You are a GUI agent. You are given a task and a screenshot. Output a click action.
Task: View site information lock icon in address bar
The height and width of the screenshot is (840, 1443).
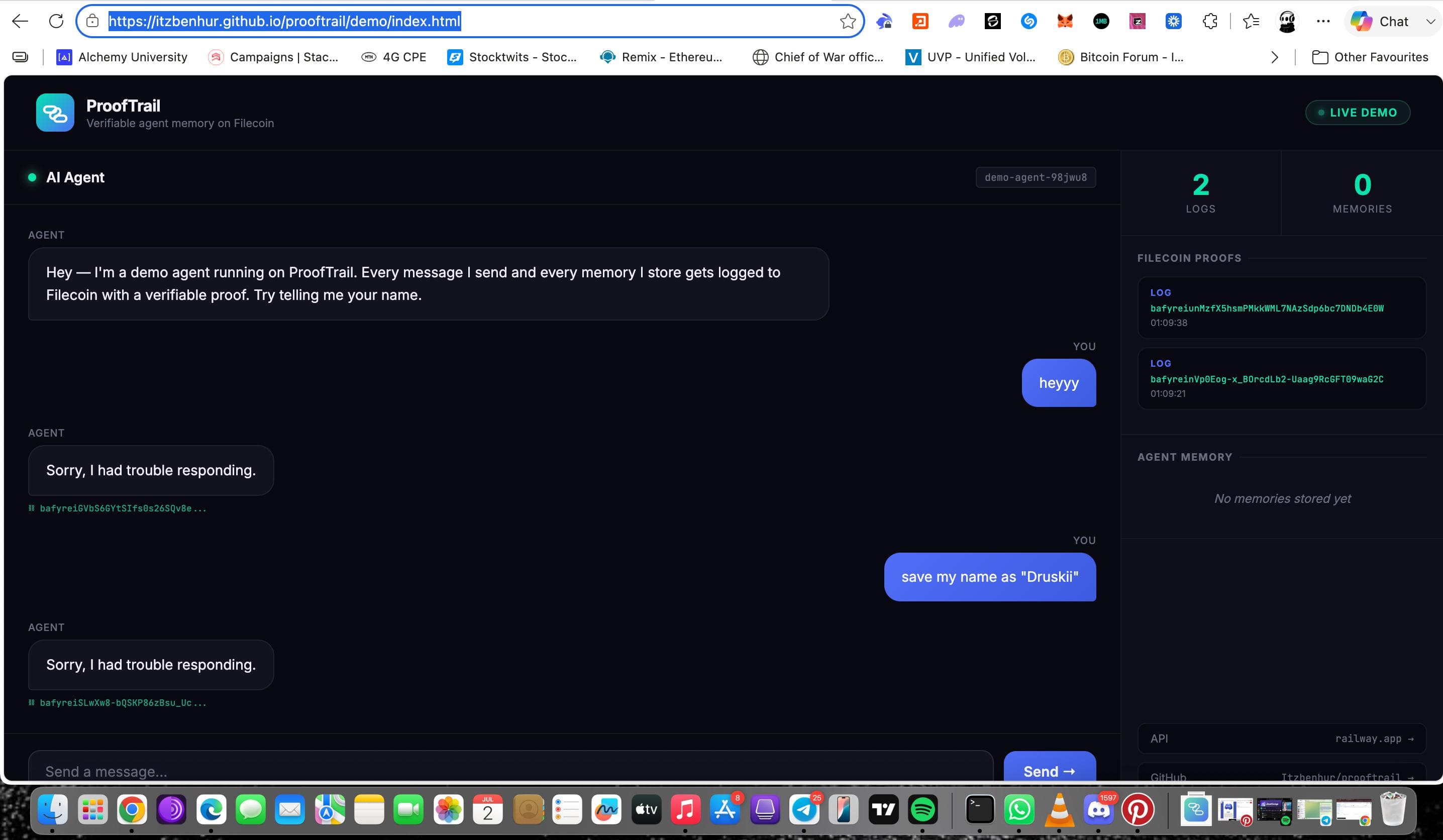[x=92, y=22]
